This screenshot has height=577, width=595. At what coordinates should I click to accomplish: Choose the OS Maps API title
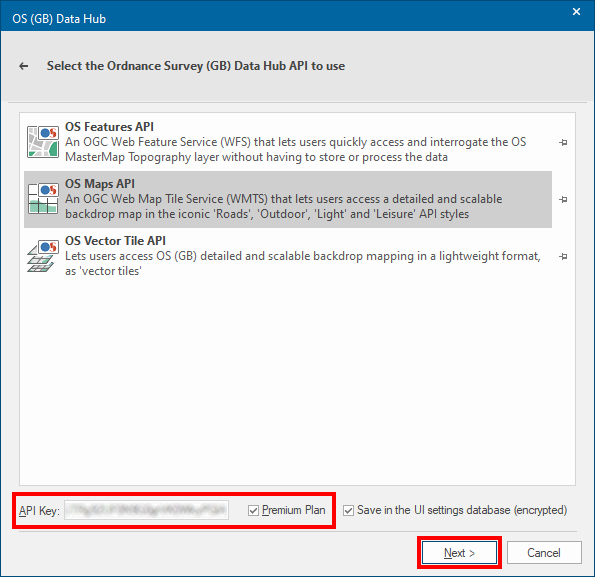coord(100,184)
